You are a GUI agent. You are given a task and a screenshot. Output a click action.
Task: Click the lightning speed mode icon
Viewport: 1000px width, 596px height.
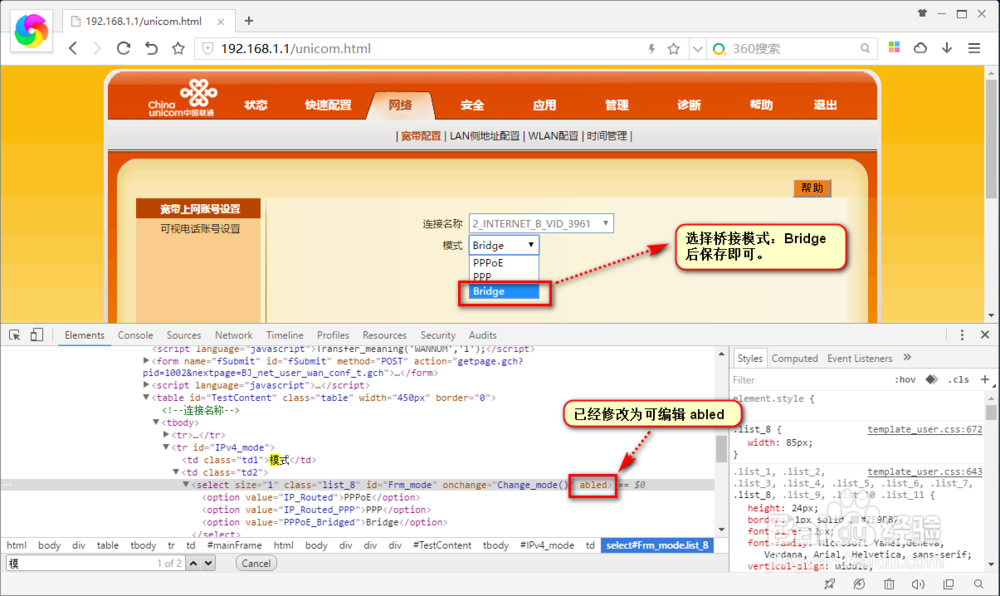pyautogui.click(x=651, y=48)
